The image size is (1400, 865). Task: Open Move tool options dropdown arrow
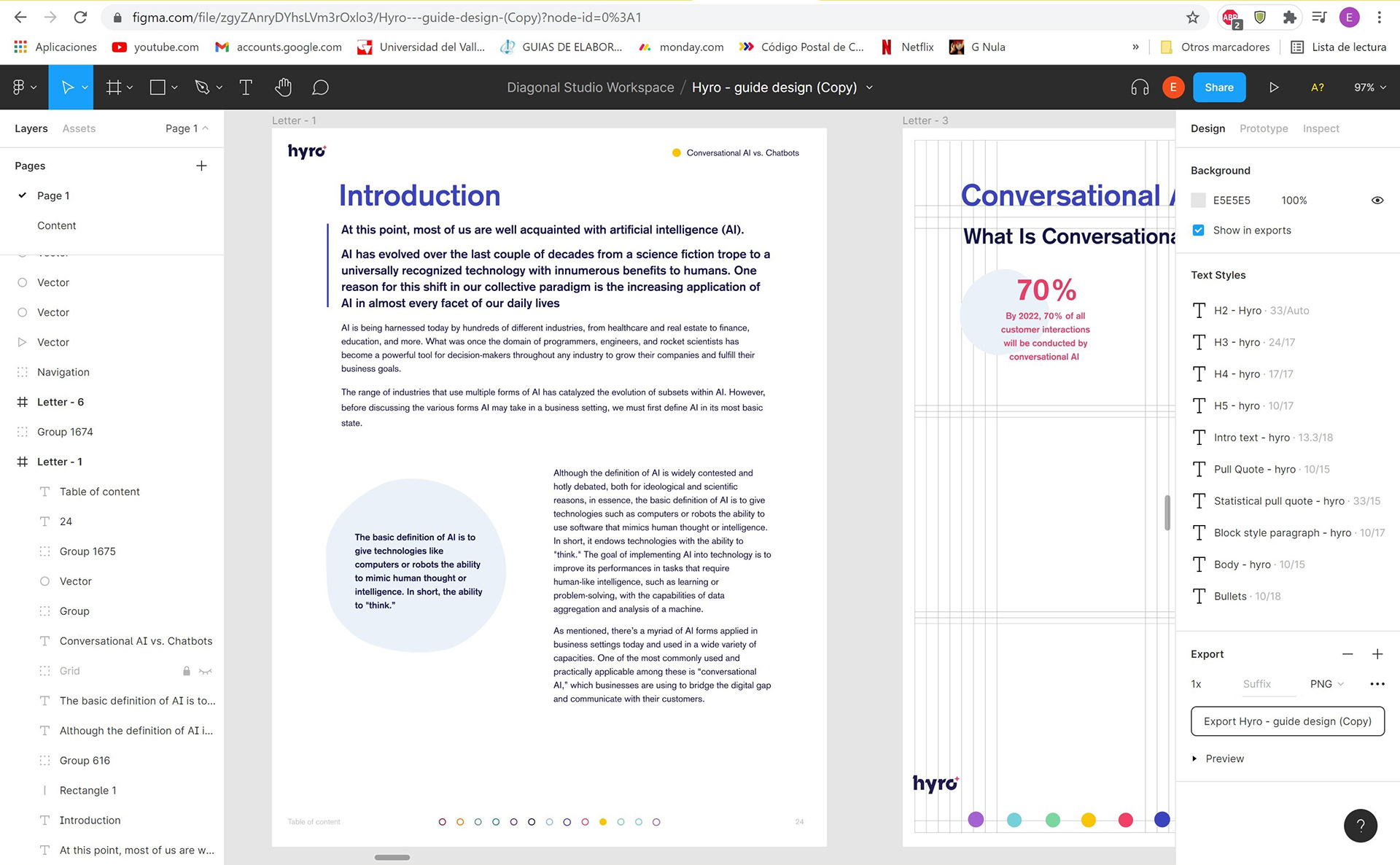85,88
